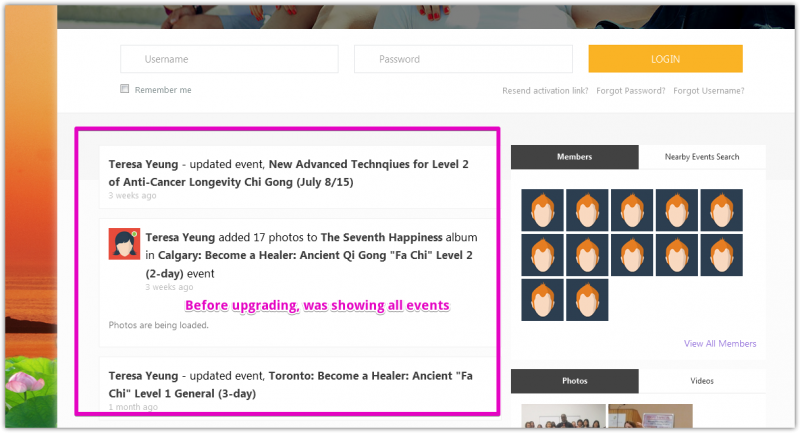The width and height of the screenshot is (800, 433).
Task: Open the second photo thumbnail under Photos
Action: (651, 416)
